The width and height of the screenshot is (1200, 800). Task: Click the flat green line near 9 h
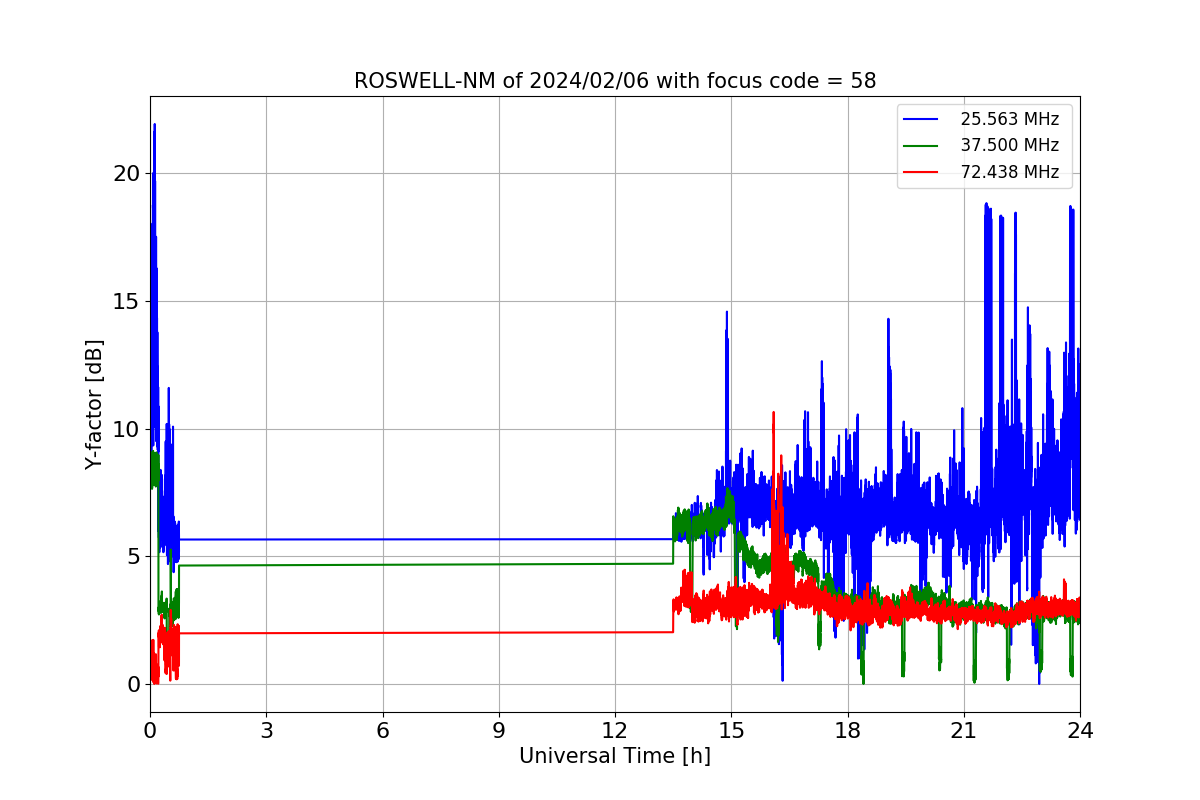pos(499,564)
